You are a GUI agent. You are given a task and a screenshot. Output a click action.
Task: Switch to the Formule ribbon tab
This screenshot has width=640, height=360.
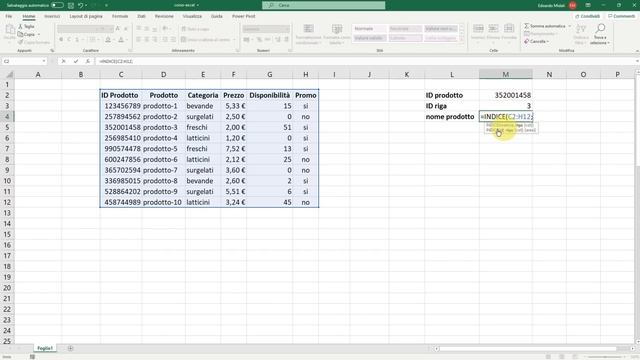[x=120, y=16]
